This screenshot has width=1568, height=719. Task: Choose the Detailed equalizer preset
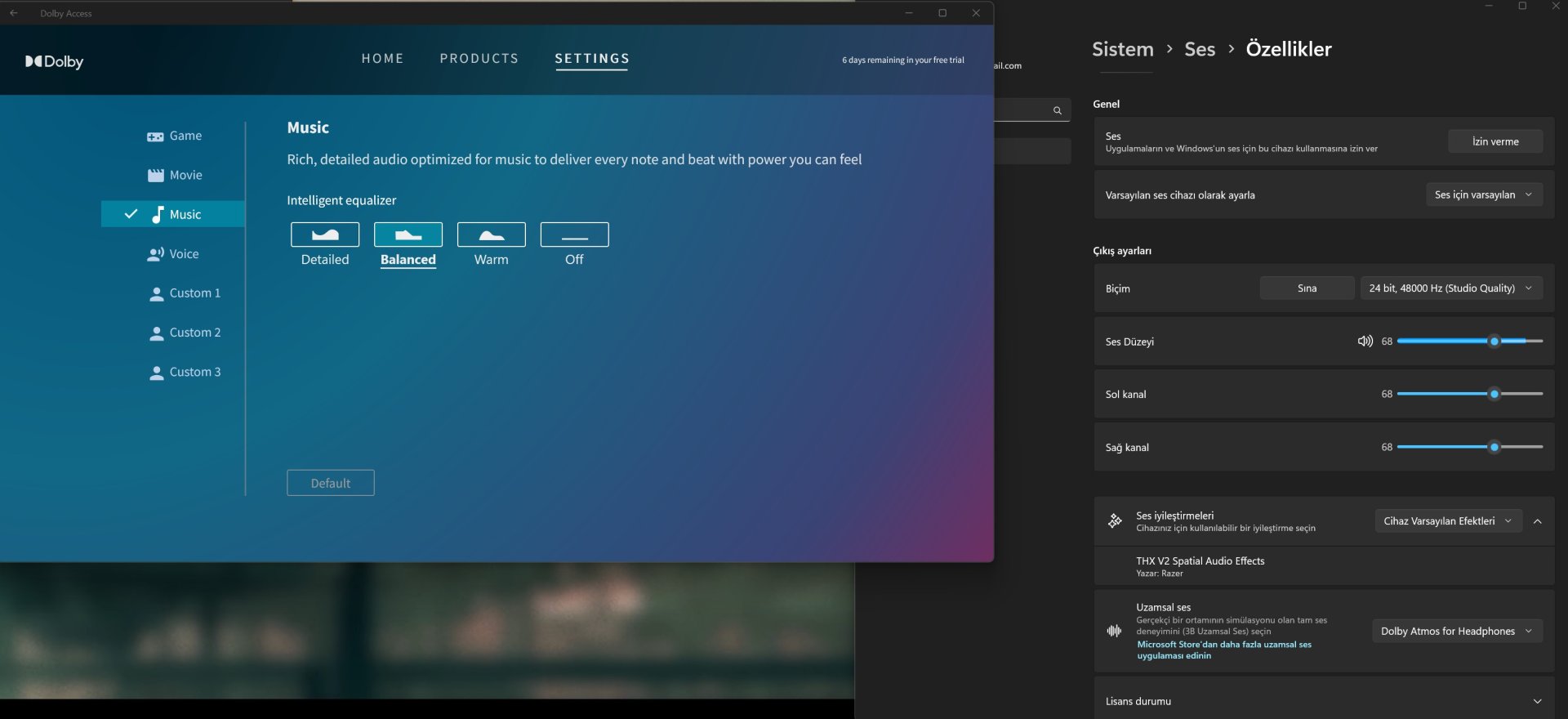pyautogui.click(x=325, y=234)
